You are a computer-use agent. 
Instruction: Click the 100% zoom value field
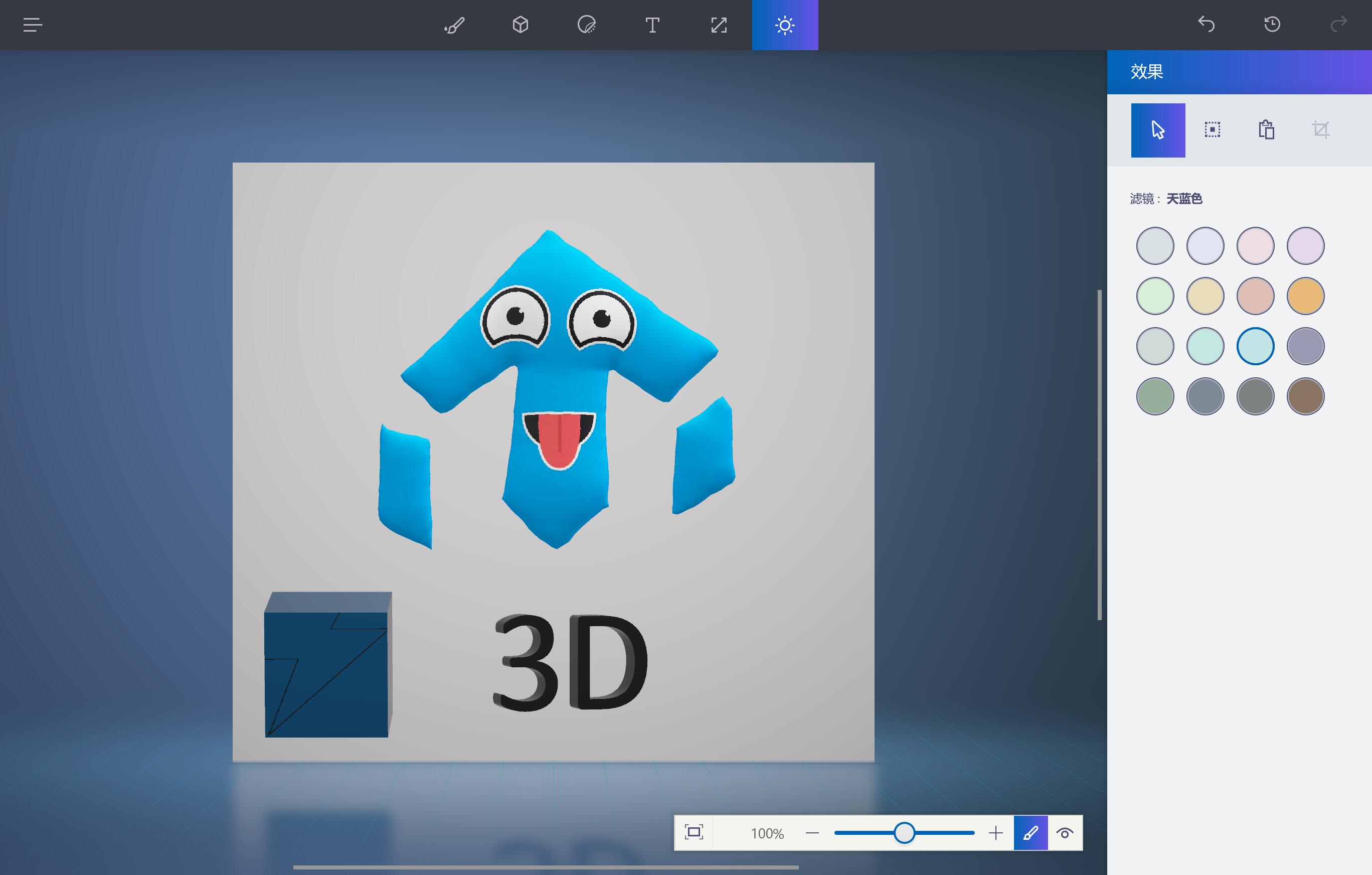(x=767, y=833)
